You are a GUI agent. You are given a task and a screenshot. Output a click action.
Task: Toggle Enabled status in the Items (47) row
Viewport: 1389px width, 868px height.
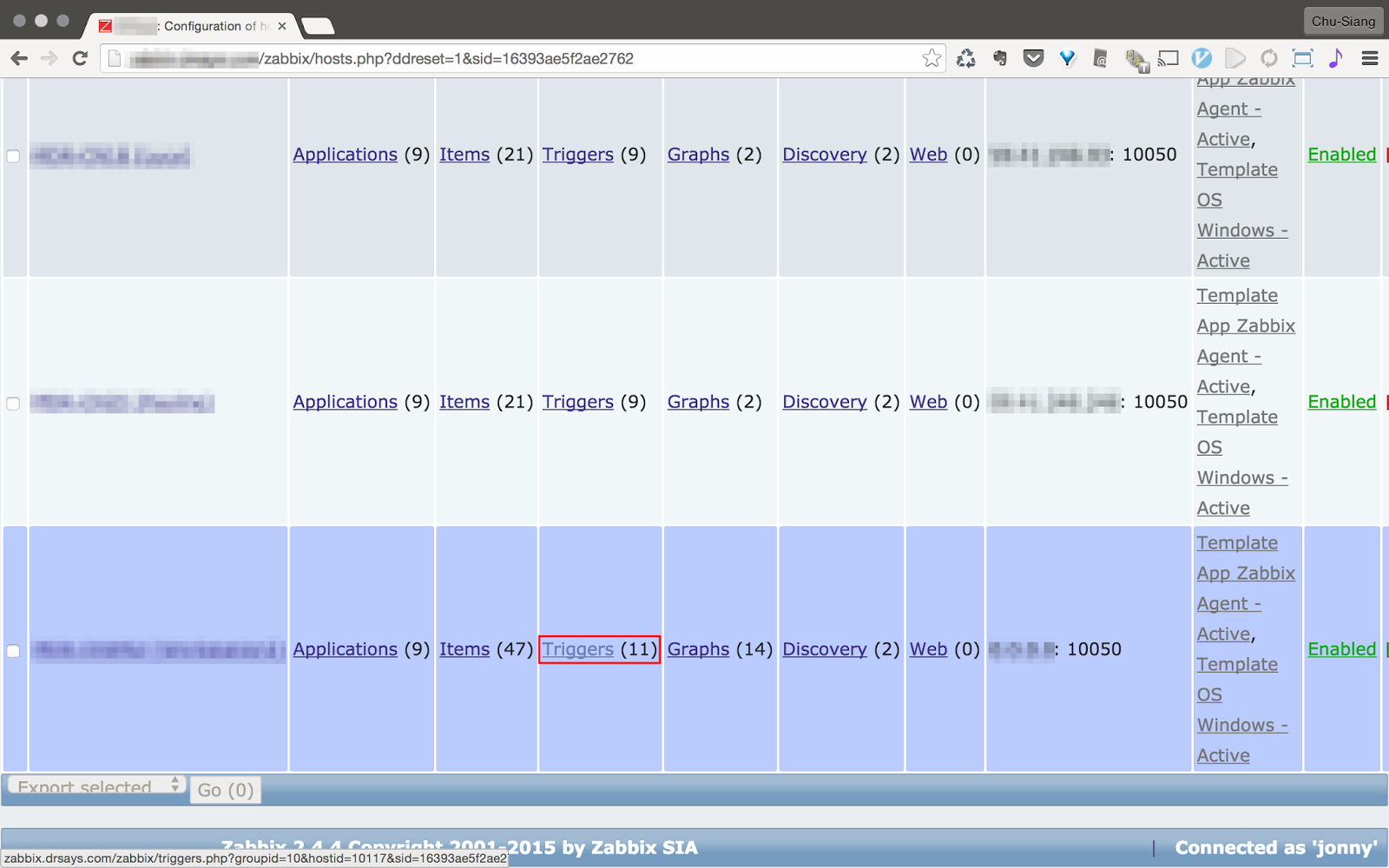[1342, 649]
